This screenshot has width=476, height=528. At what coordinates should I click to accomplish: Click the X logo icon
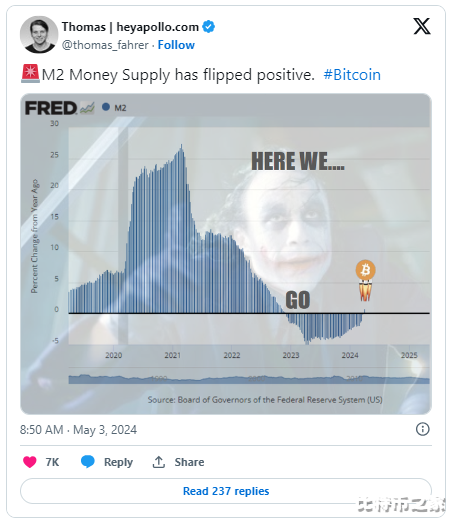coord(422,26)
